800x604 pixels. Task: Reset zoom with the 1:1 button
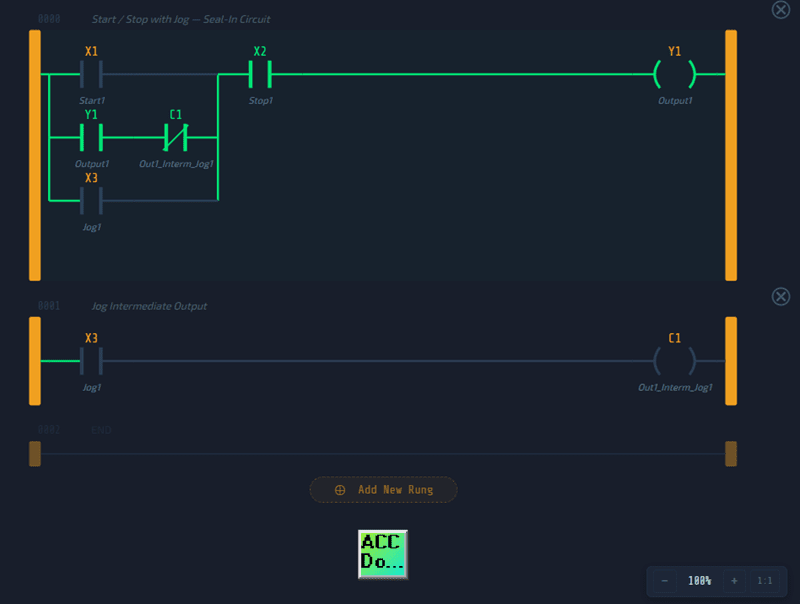click(x=765, y=581)
